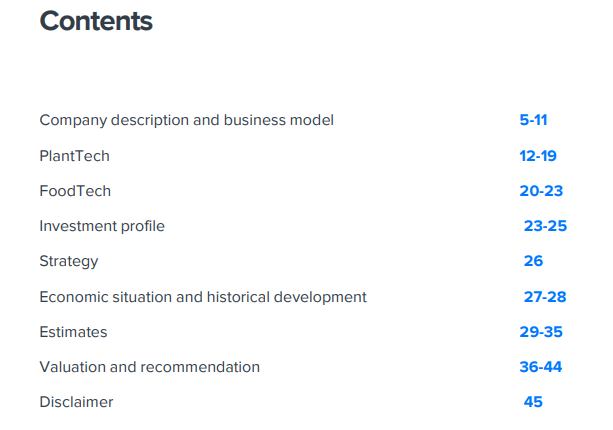Go to page range 12-19
Image resolution: width=613 pixels, height=430 pixels.
(537, 156)
